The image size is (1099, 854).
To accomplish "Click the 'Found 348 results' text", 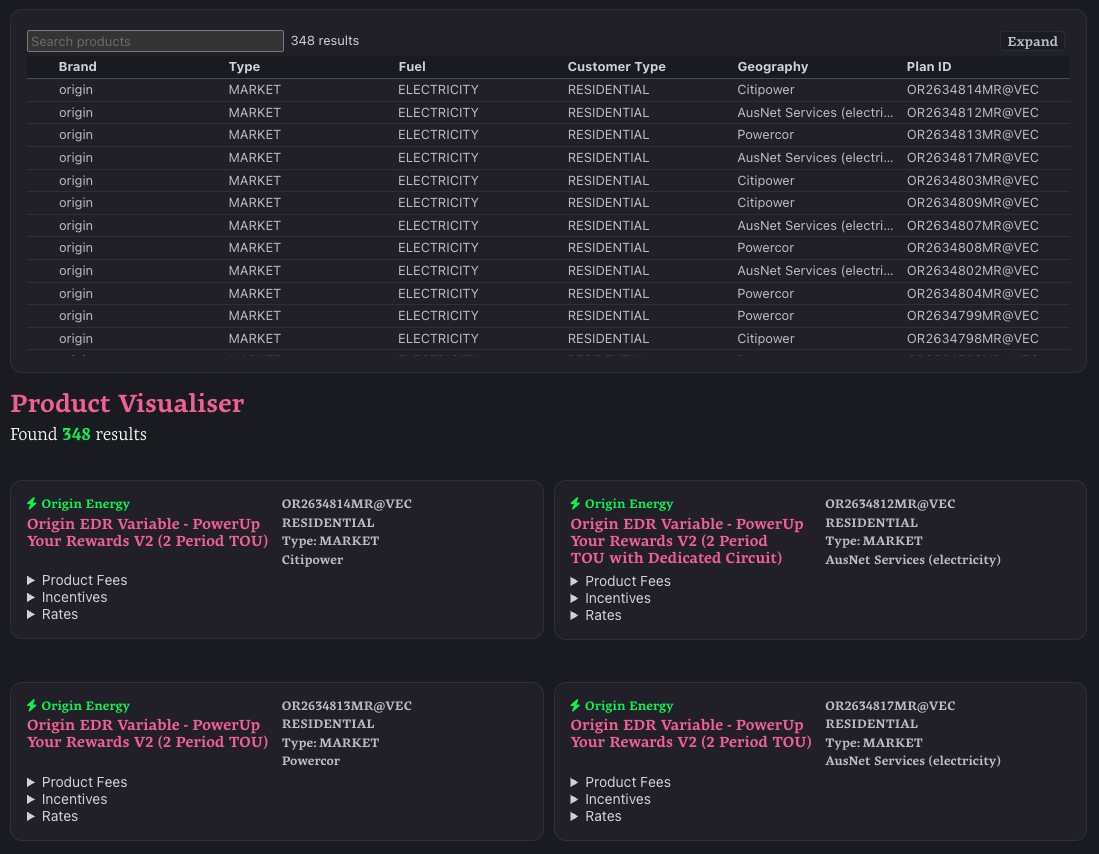I will pyautogui.click(x=78, y=434).
